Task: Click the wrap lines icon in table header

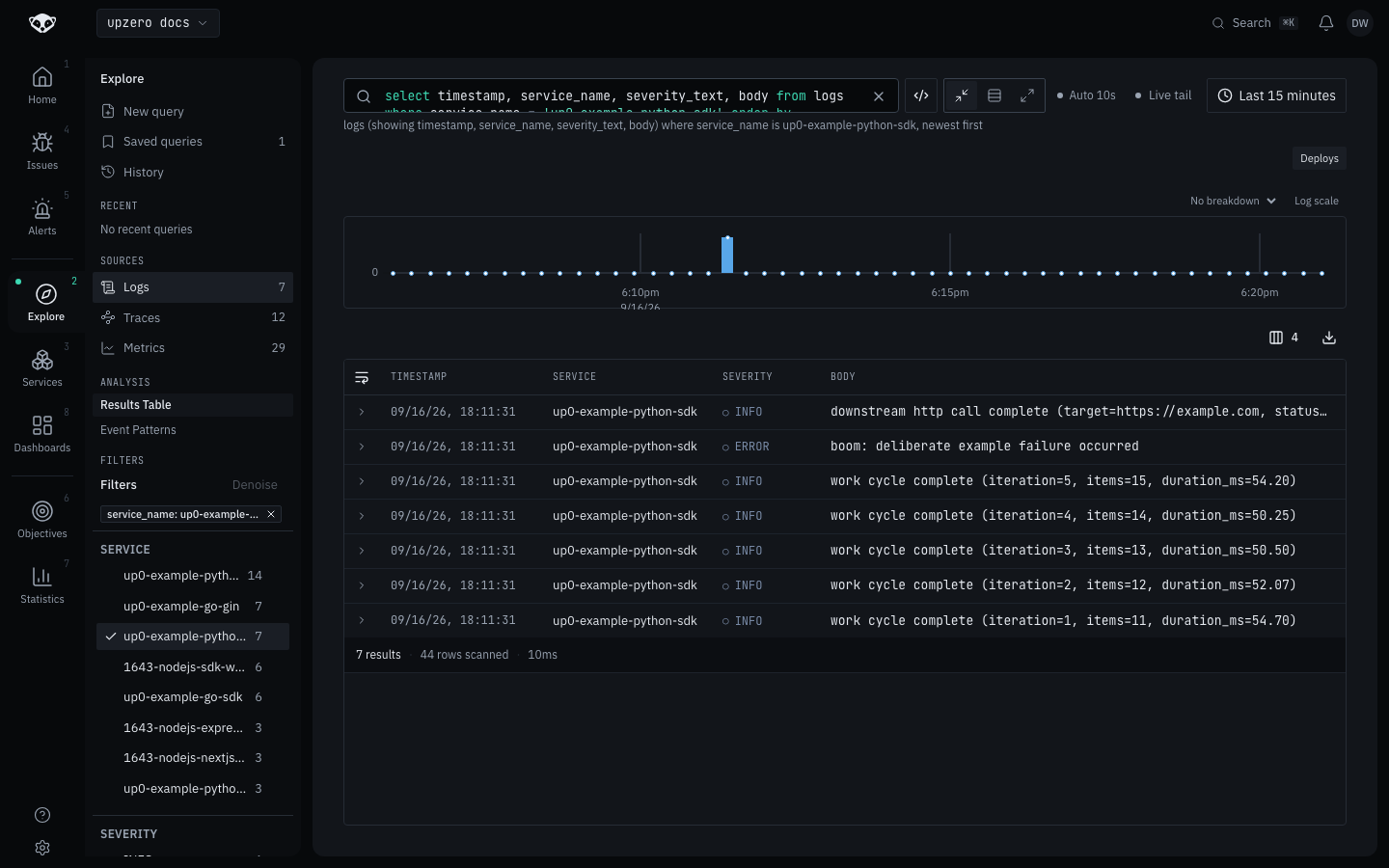Action: [x=362, y=377]
